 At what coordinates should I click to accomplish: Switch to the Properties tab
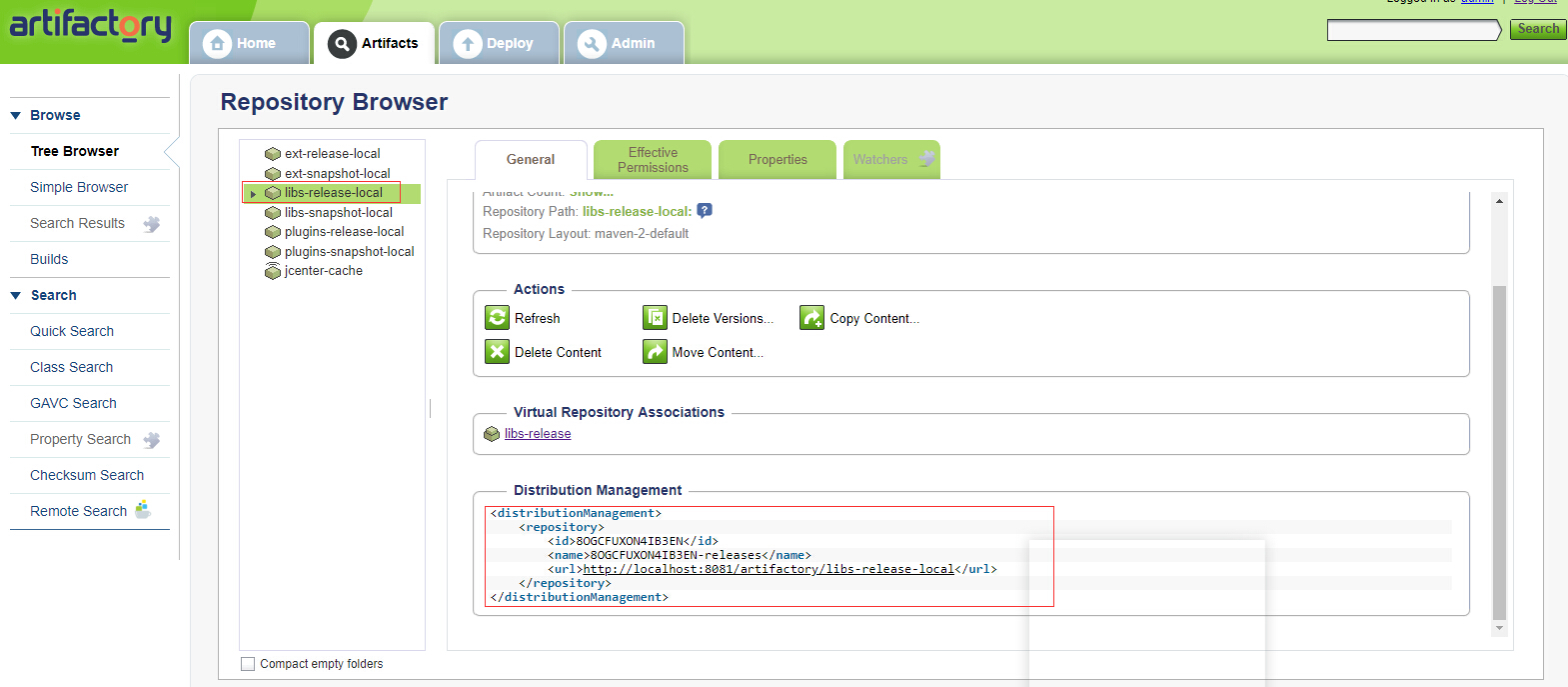[x=778, y=160]
